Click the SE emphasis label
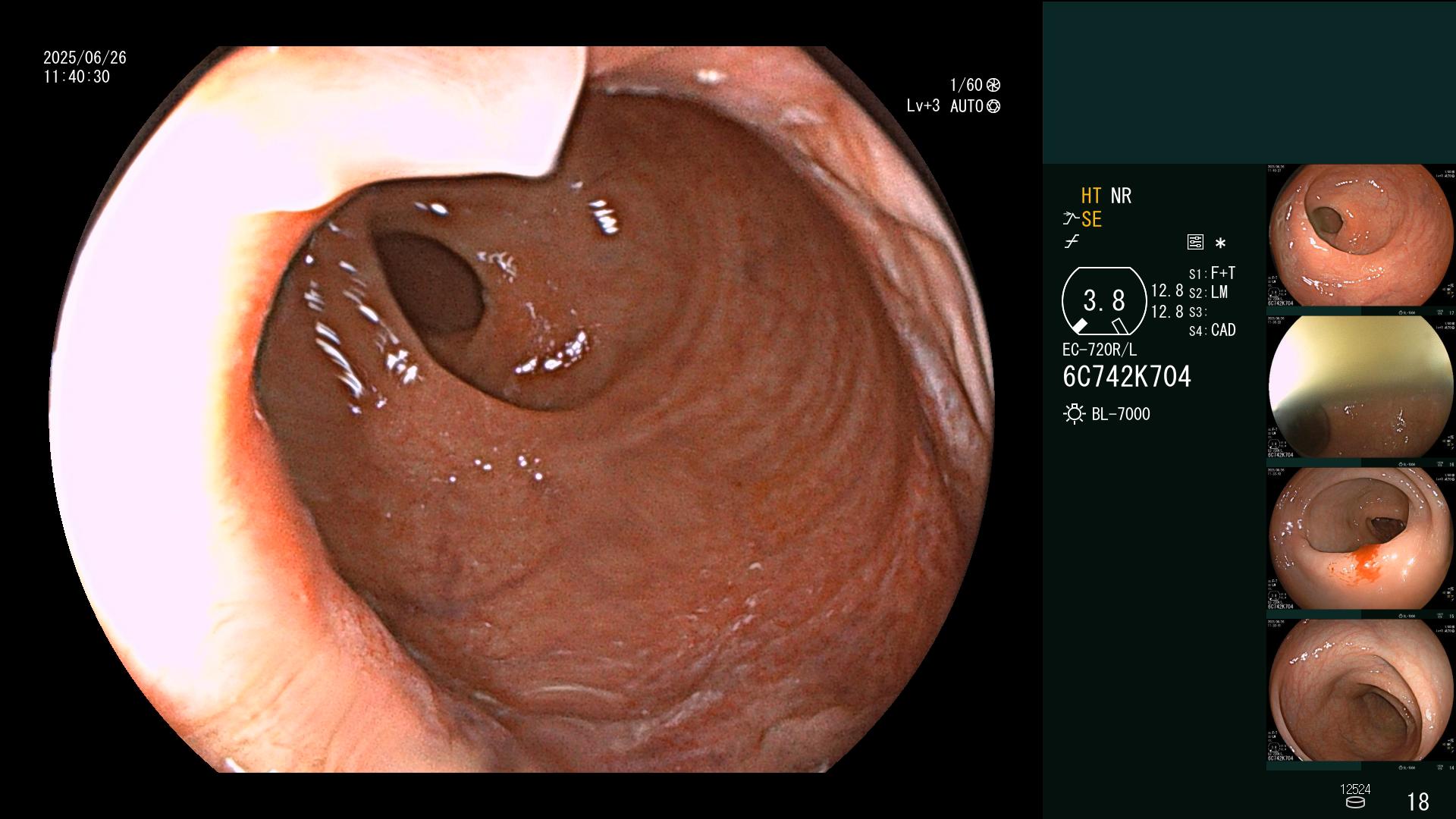 pyautogui.click(x=1091, y=219)
